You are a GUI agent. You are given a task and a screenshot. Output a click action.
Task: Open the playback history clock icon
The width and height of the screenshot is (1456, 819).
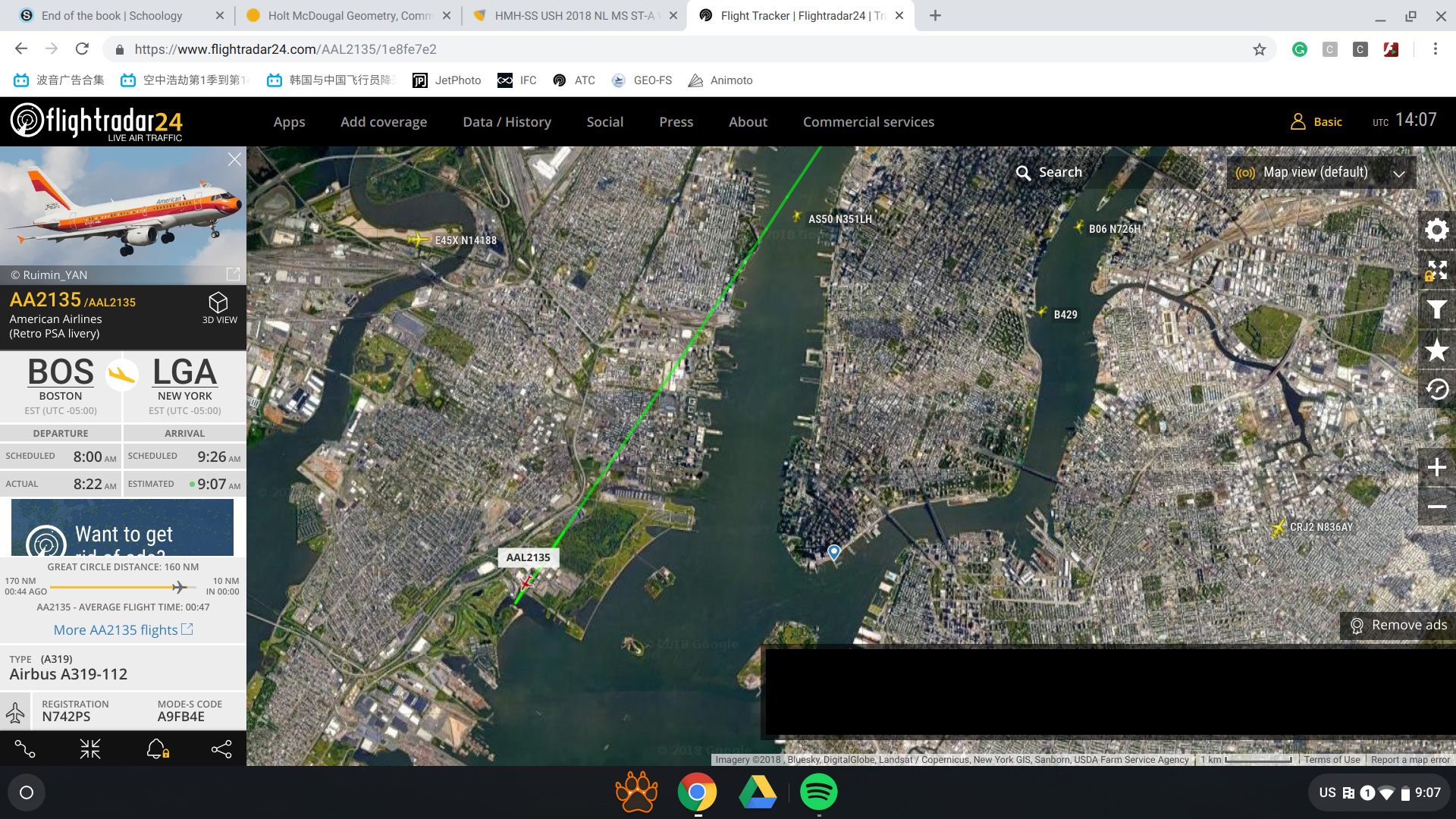(1436, 389)
